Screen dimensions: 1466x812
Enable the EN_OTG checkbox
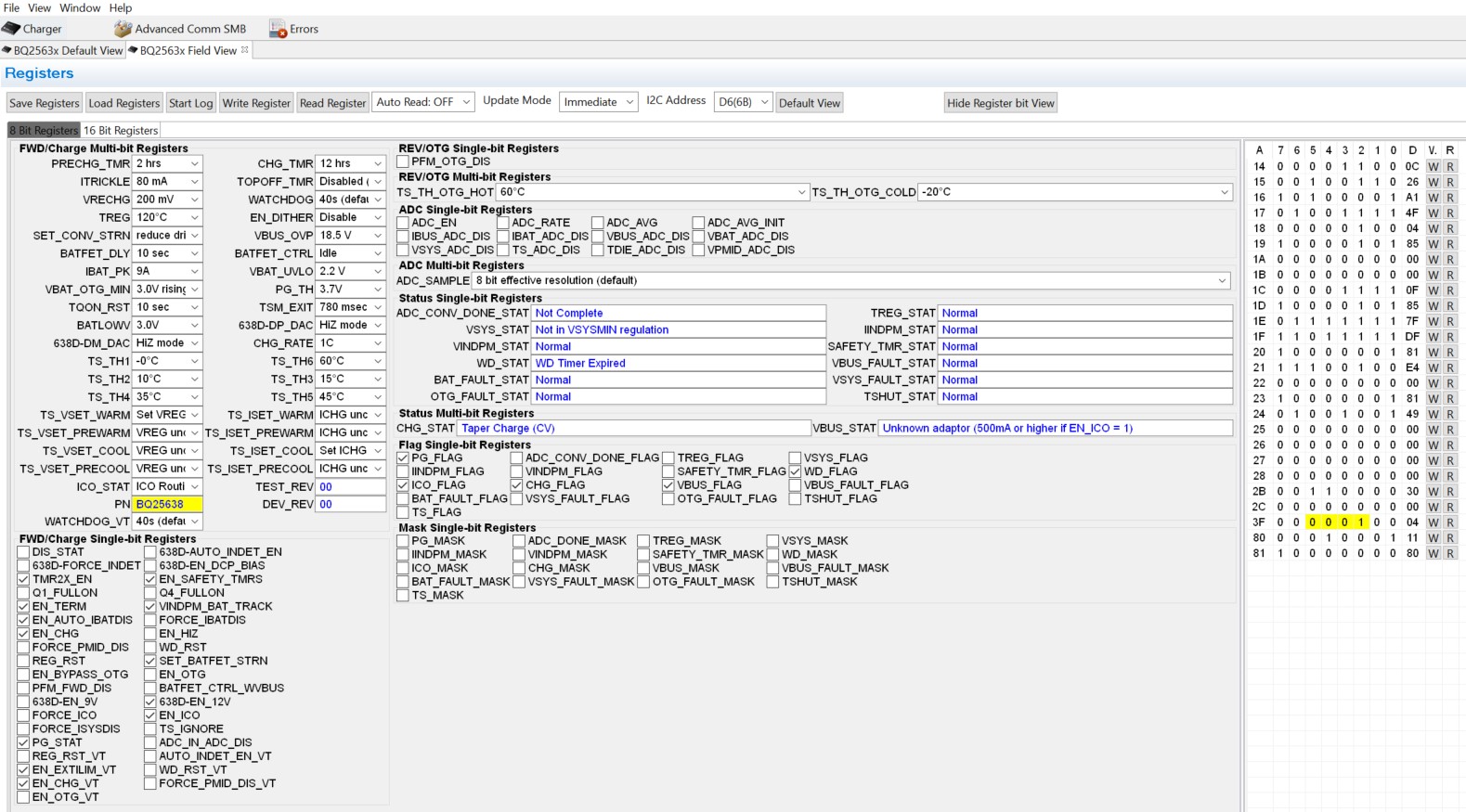tap(150, 675)
